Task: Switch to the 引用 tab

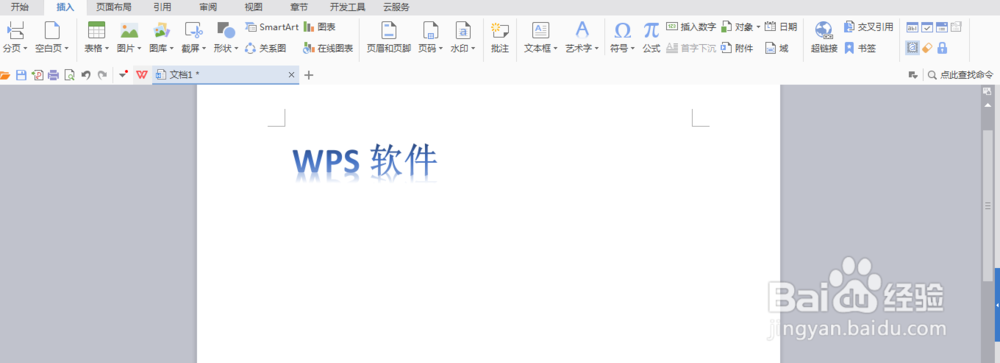Action: pyautogui.click(x=162, y=8)
